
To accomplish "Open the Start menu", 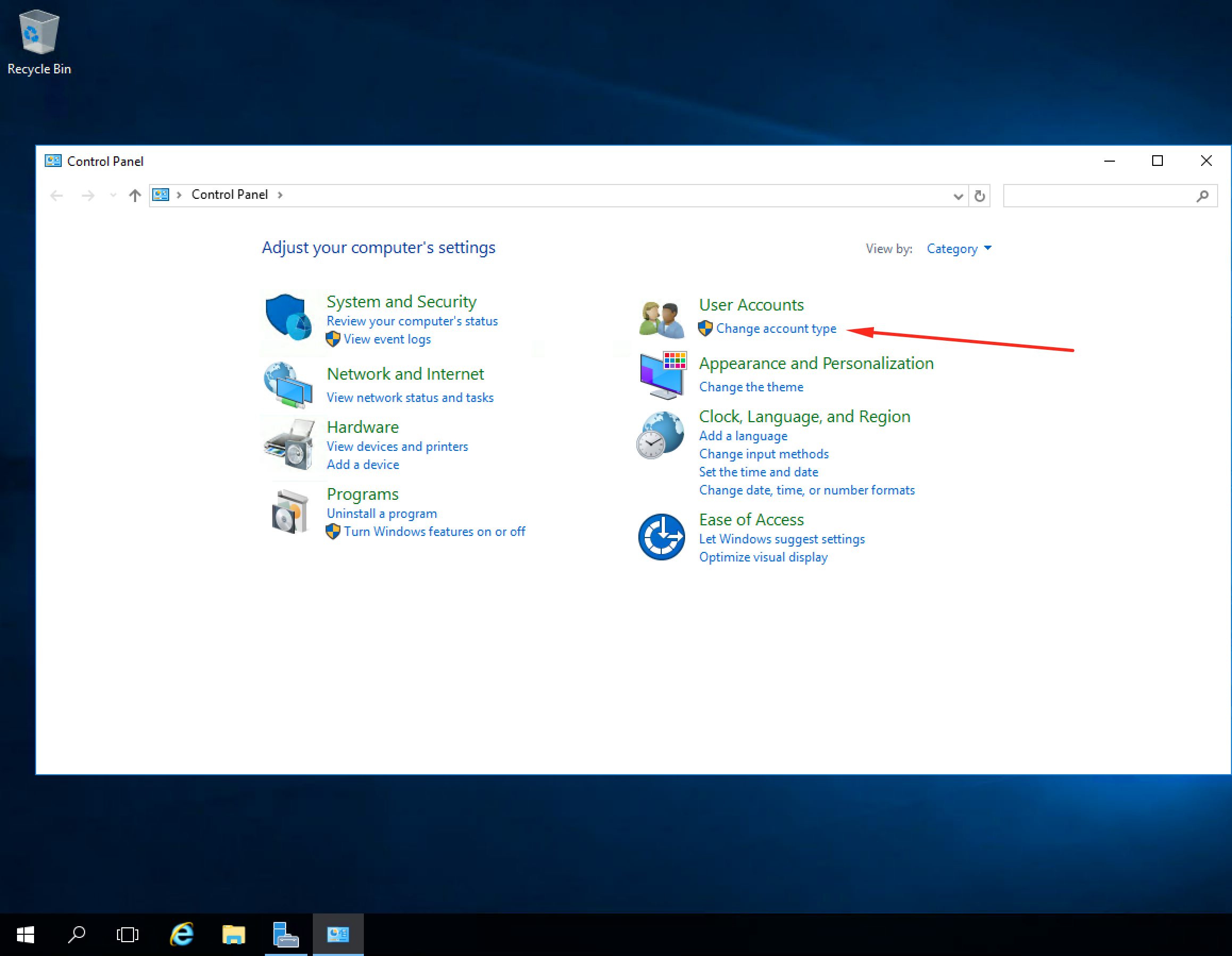I will tap(25, 934).
